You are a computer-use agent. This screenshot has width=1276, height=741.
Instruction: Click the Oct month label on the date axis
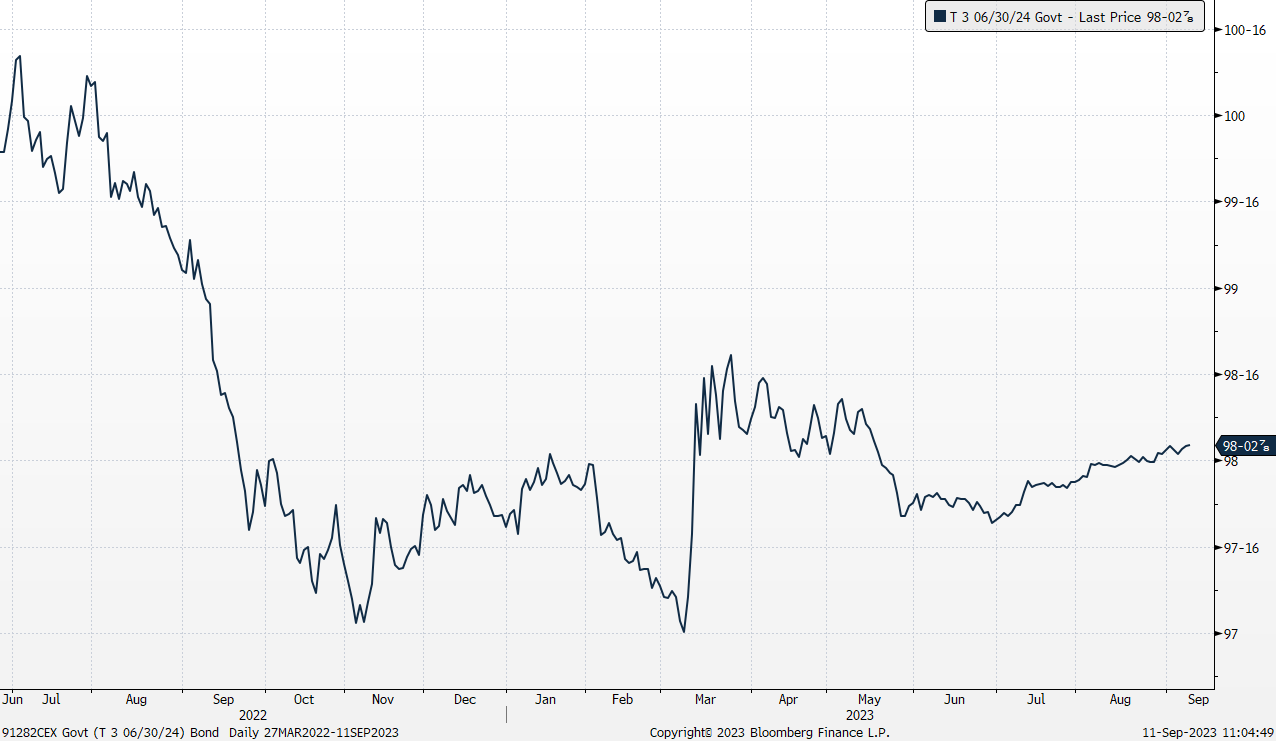coord(304,700)
